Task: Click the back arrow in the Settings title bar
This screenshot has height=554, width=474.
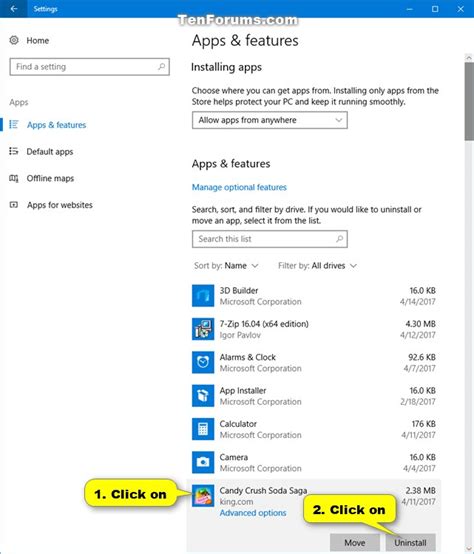Action: click(x=14, y=8)
